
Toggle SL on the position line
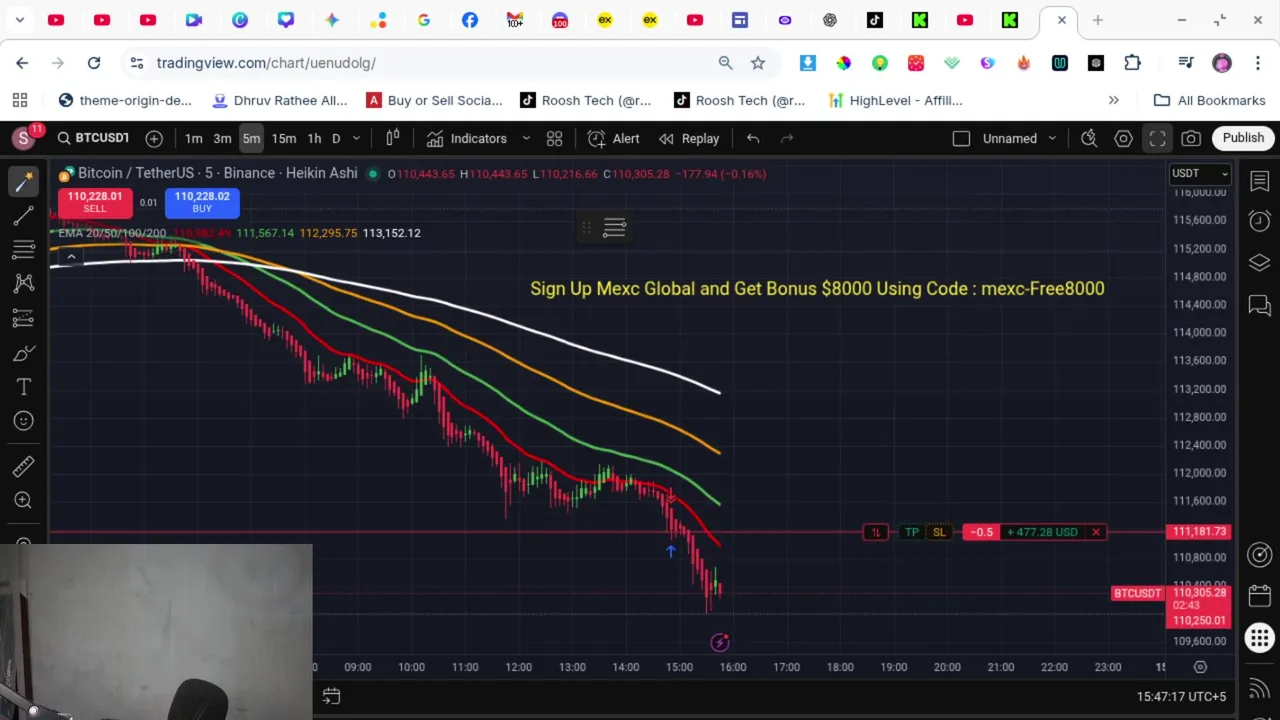939,532
